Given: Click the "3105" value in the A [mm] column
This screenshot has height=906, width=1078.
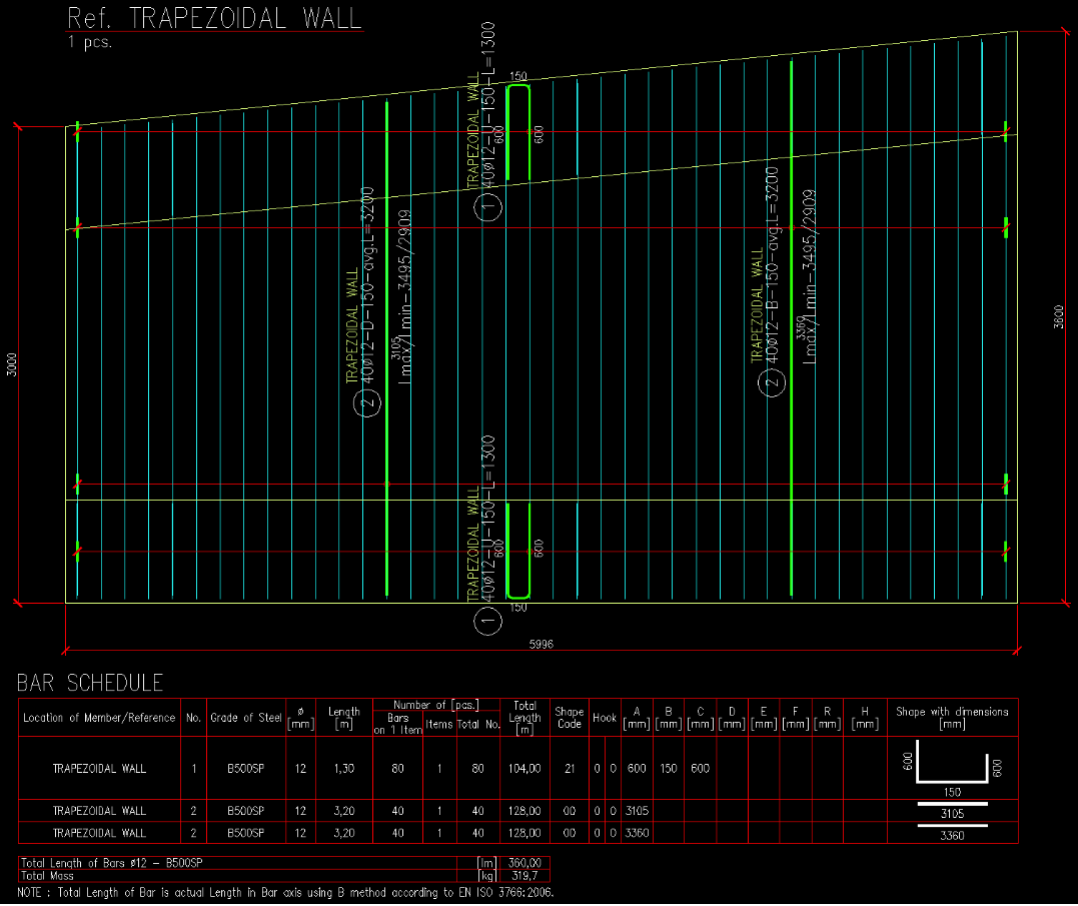Looking at the screenshot, I should pyautogui.click(x=637, y=811).
